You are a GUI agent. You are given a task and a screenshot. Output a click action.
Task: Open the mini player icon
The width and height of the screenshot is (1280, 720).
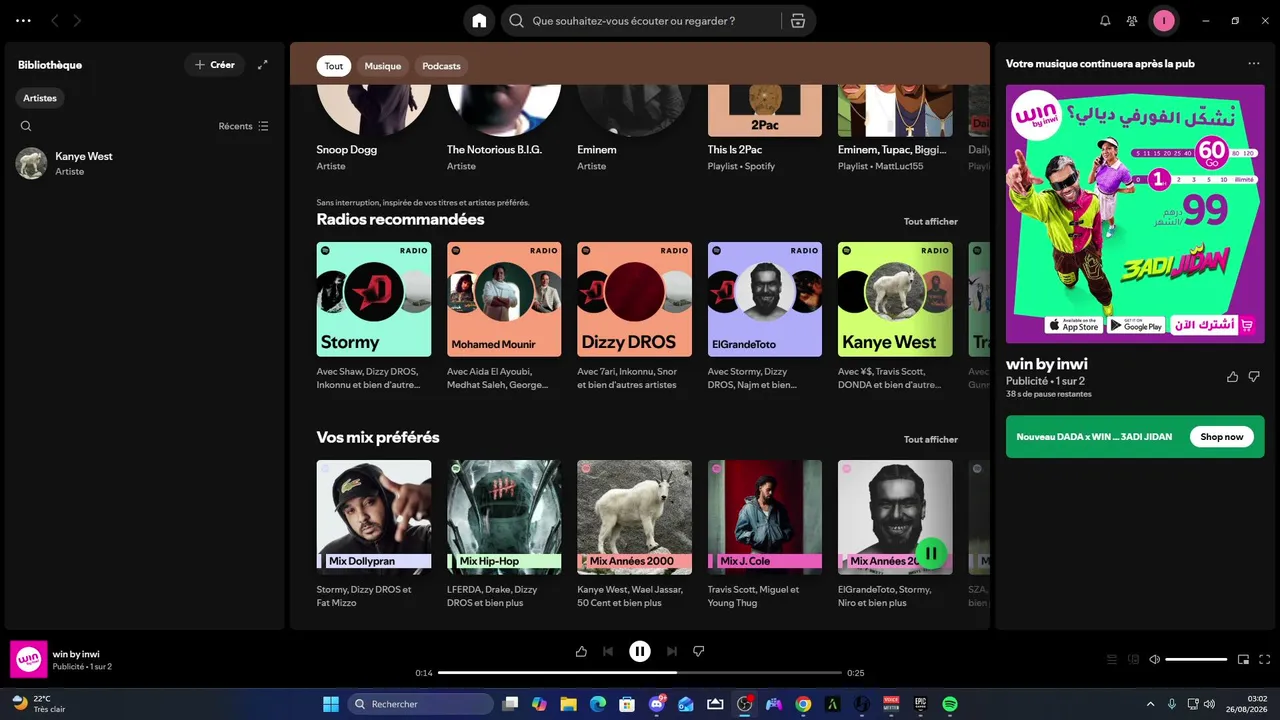(1244, 659)
